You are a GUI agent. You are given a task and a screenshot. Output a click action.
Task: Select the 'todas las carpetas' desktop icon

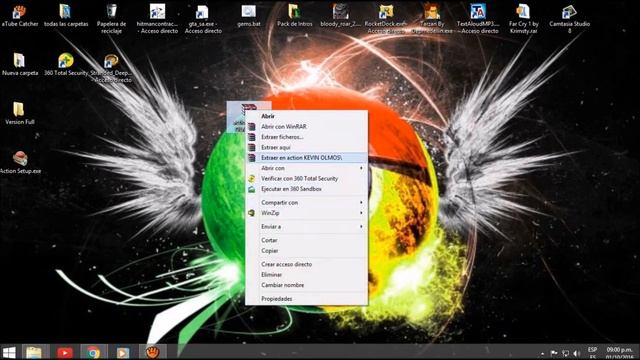(66, 16)
